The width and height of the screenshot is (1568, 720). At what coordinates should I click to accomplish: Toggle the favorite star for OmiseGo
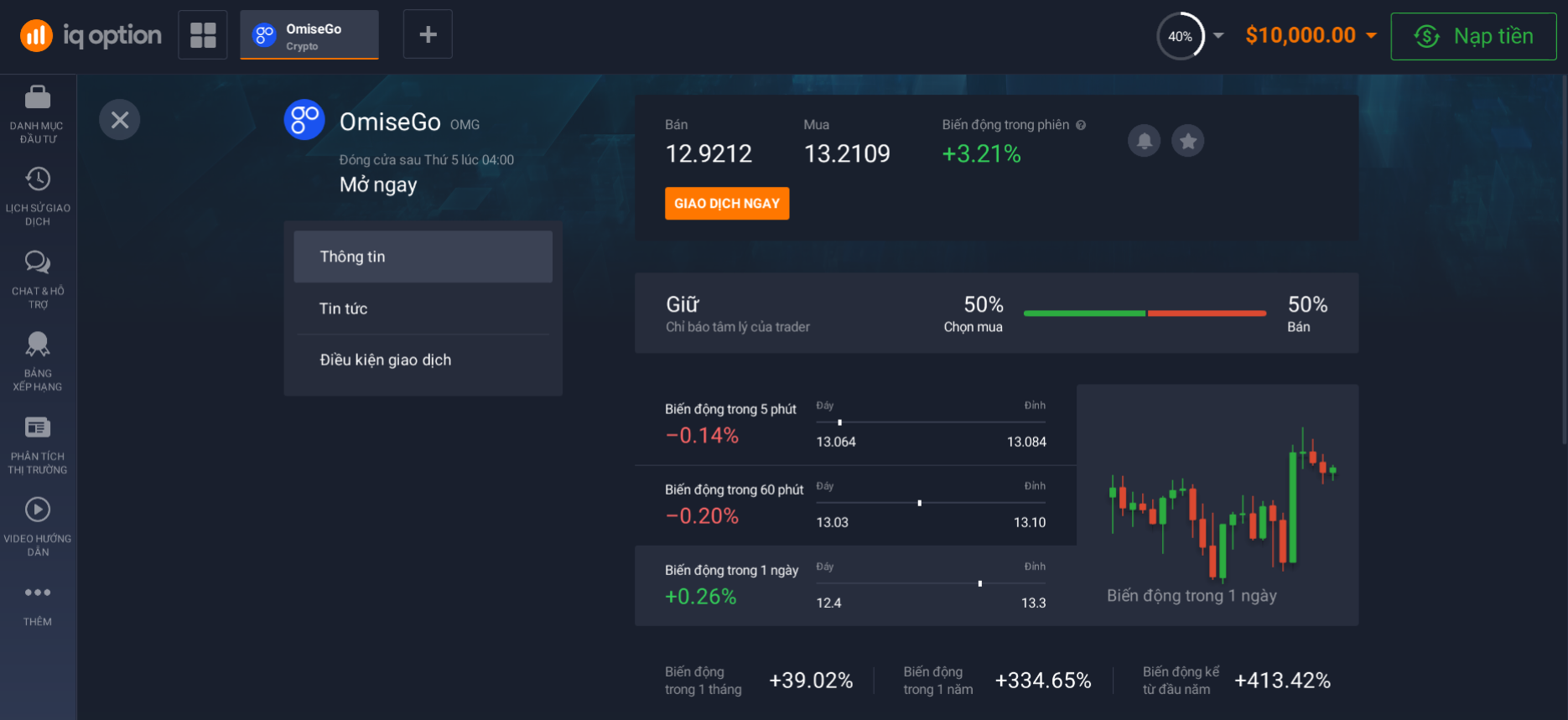pyautogui.click(x=1187, y=141)
